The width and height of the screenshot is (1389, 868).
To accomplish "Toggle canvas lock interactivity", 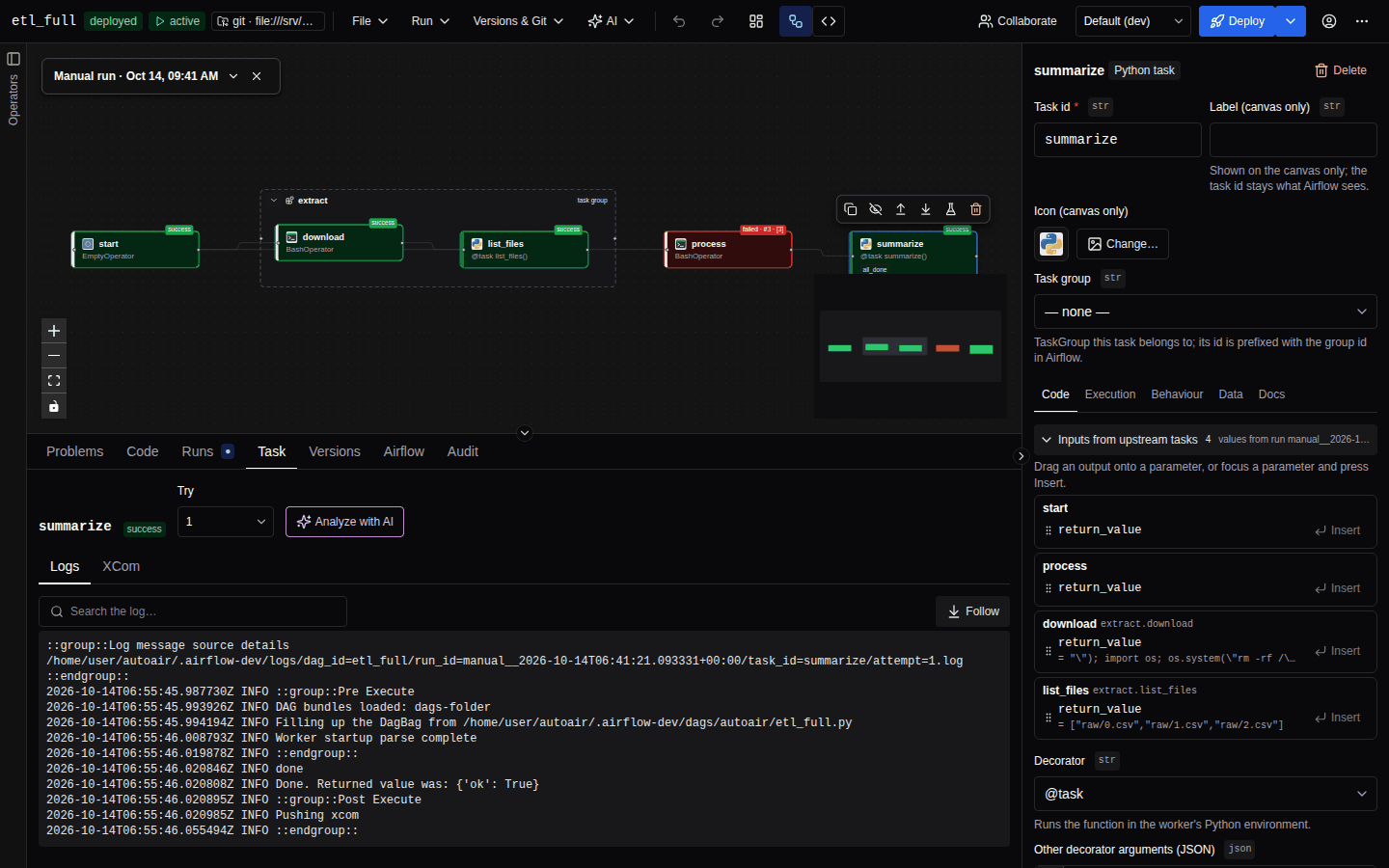I will 54,406.
